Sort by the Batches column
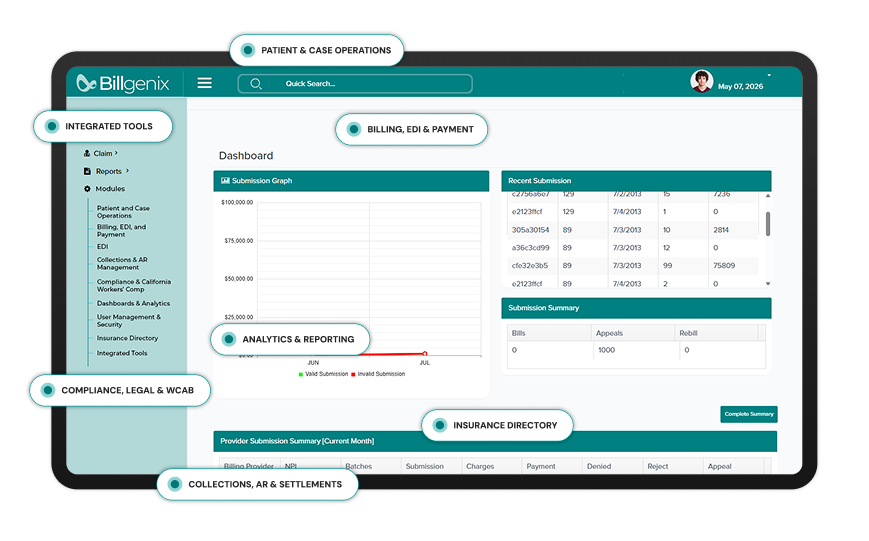 coord(359,466)
